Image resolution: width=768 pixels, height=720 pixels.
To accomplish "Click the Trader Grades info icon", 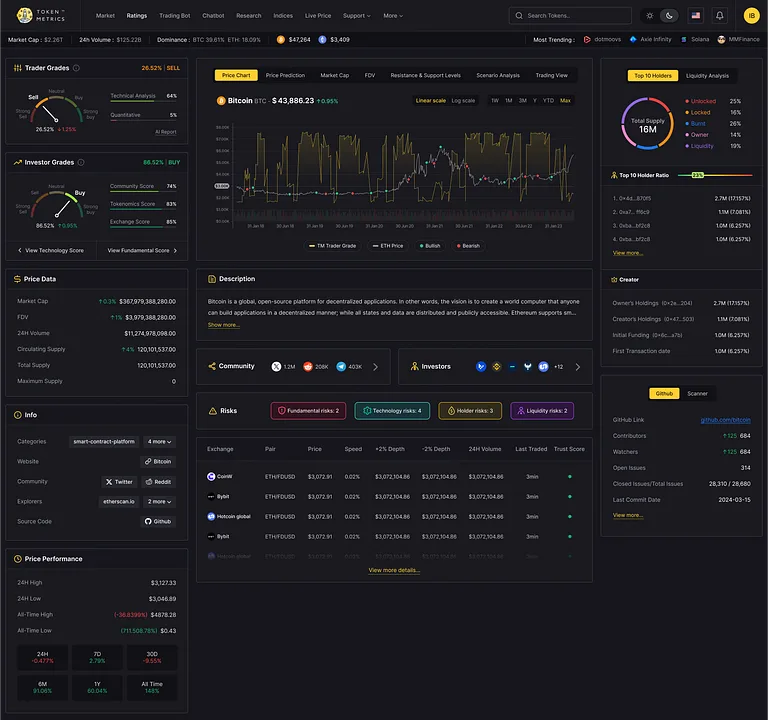I will (76, 68).
